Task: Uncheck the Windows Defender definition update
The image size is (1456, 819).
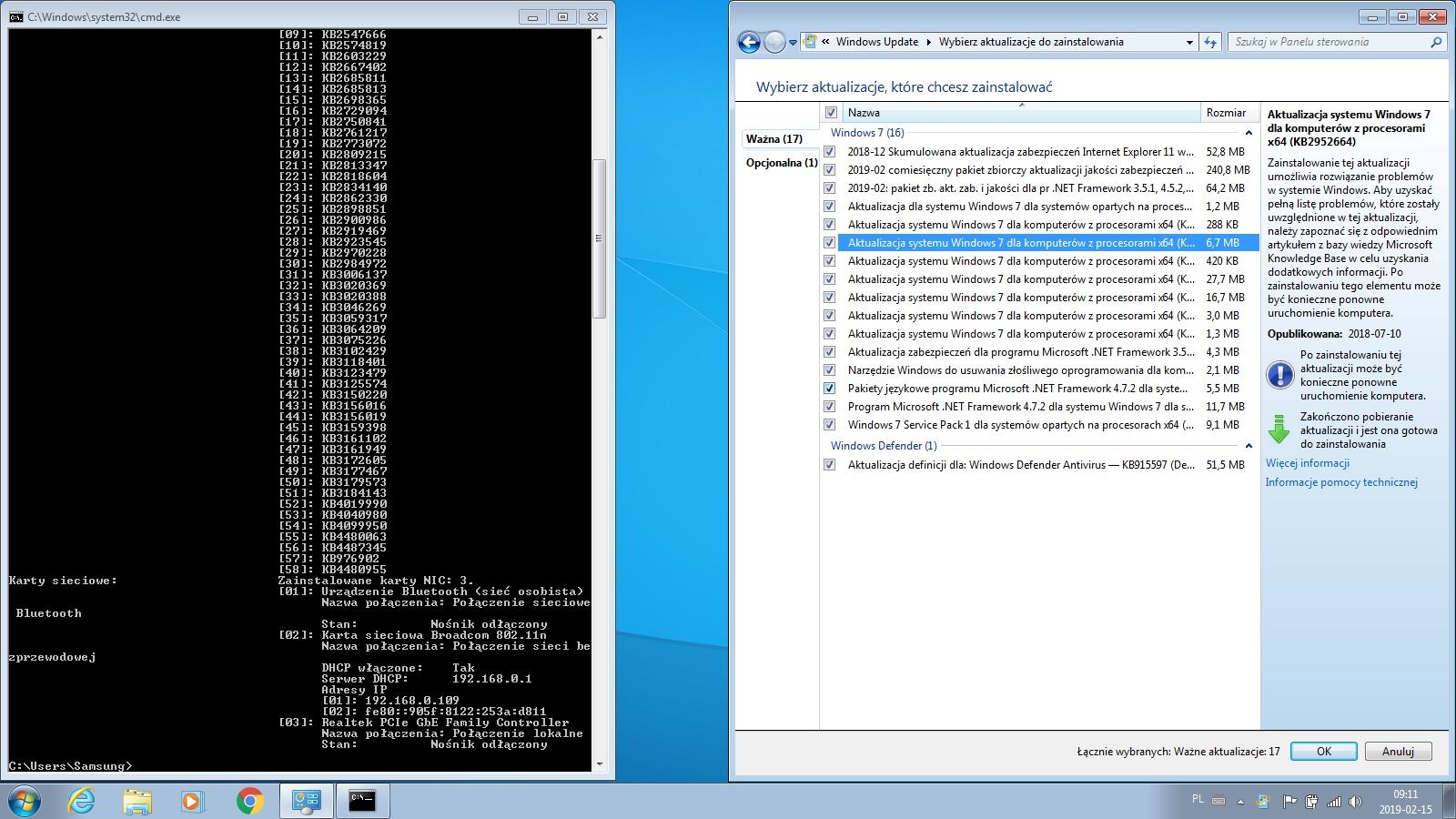Action: (x=829, y=465)
